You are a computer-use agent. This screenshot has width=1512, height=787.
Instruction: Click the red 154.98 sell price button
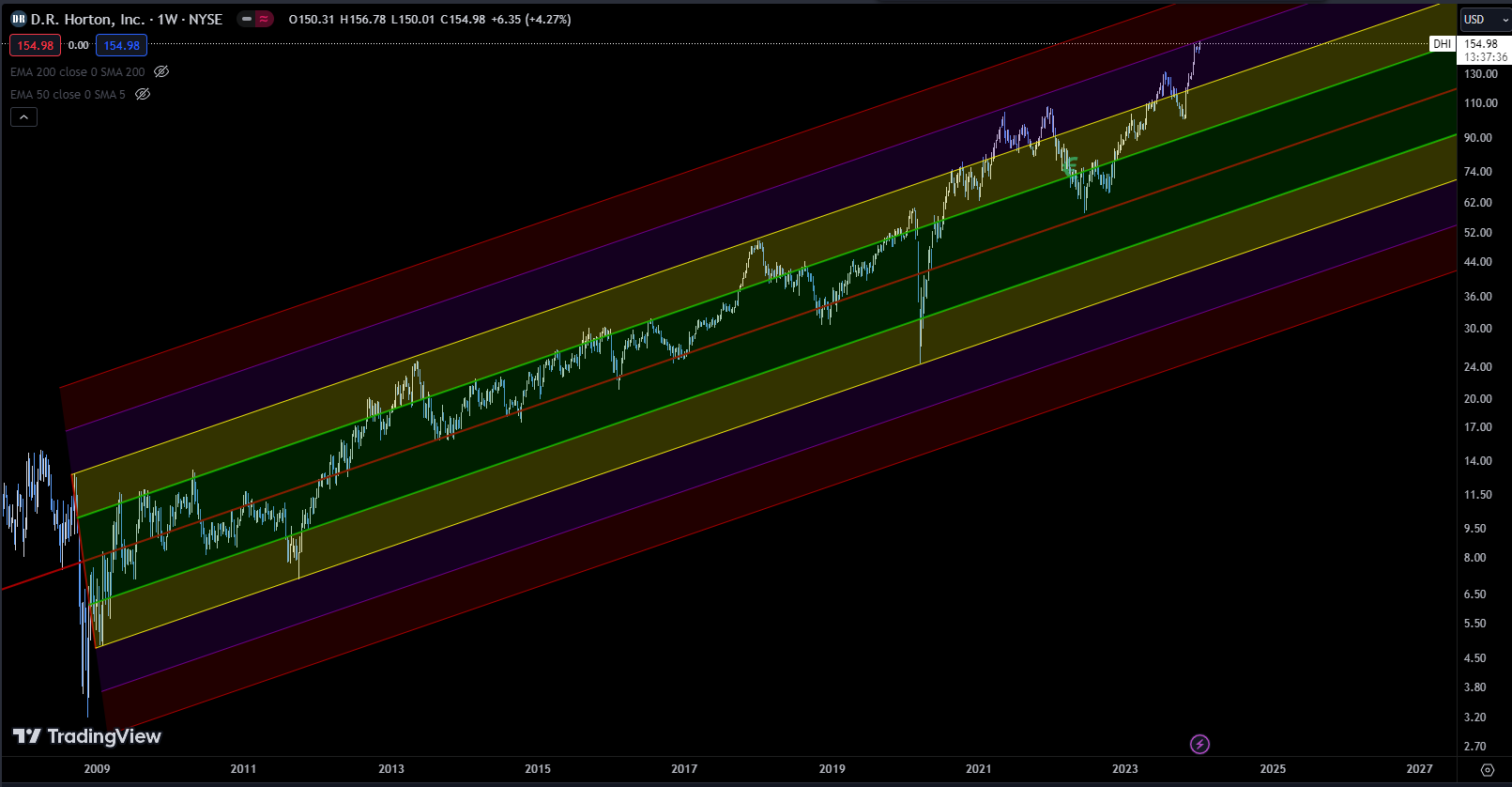[x=36, y=45]
